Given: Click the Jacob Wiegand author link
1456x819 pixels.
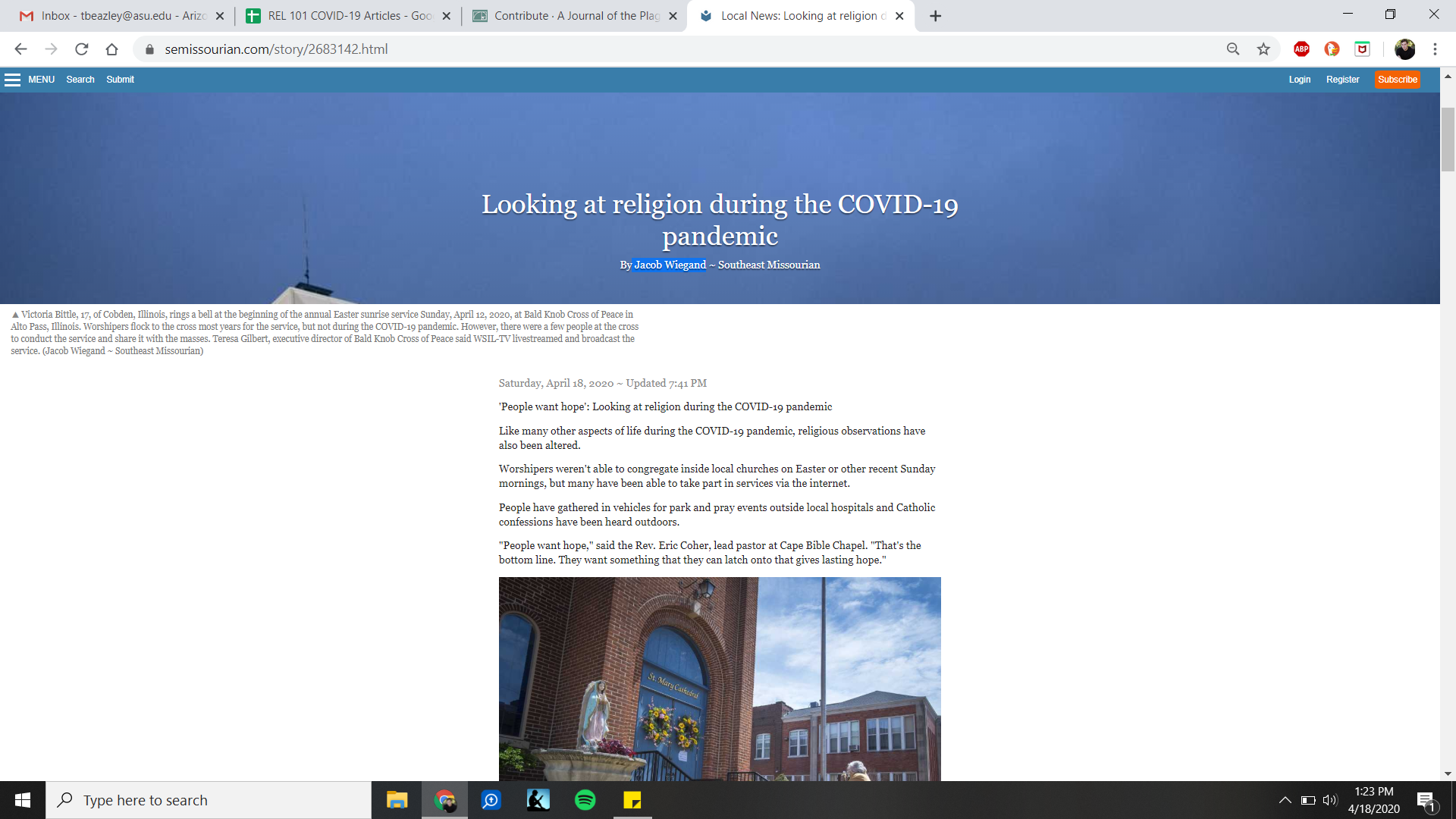Looking at the screenshot, I should pyautogui.click(x=670, y=265).
